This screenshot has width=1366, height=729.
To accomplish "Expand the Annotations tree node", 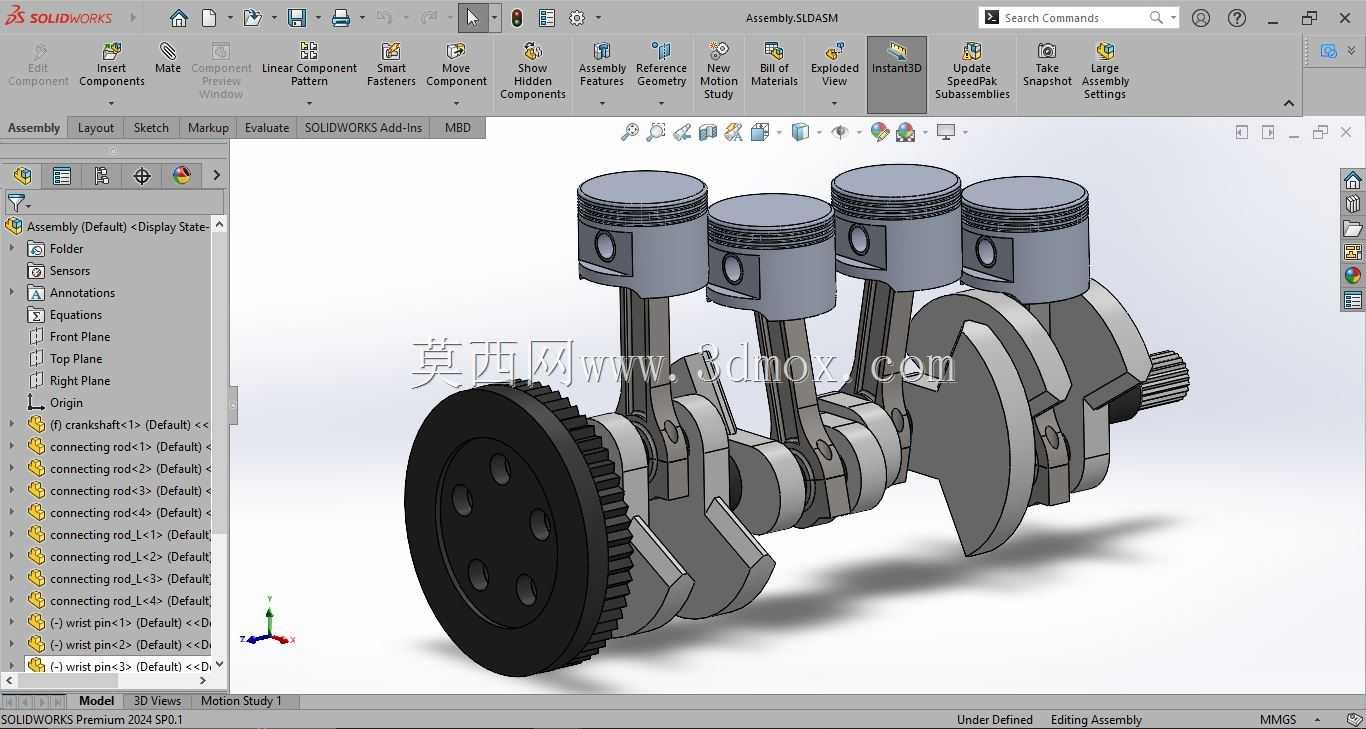I will point(12,292).
